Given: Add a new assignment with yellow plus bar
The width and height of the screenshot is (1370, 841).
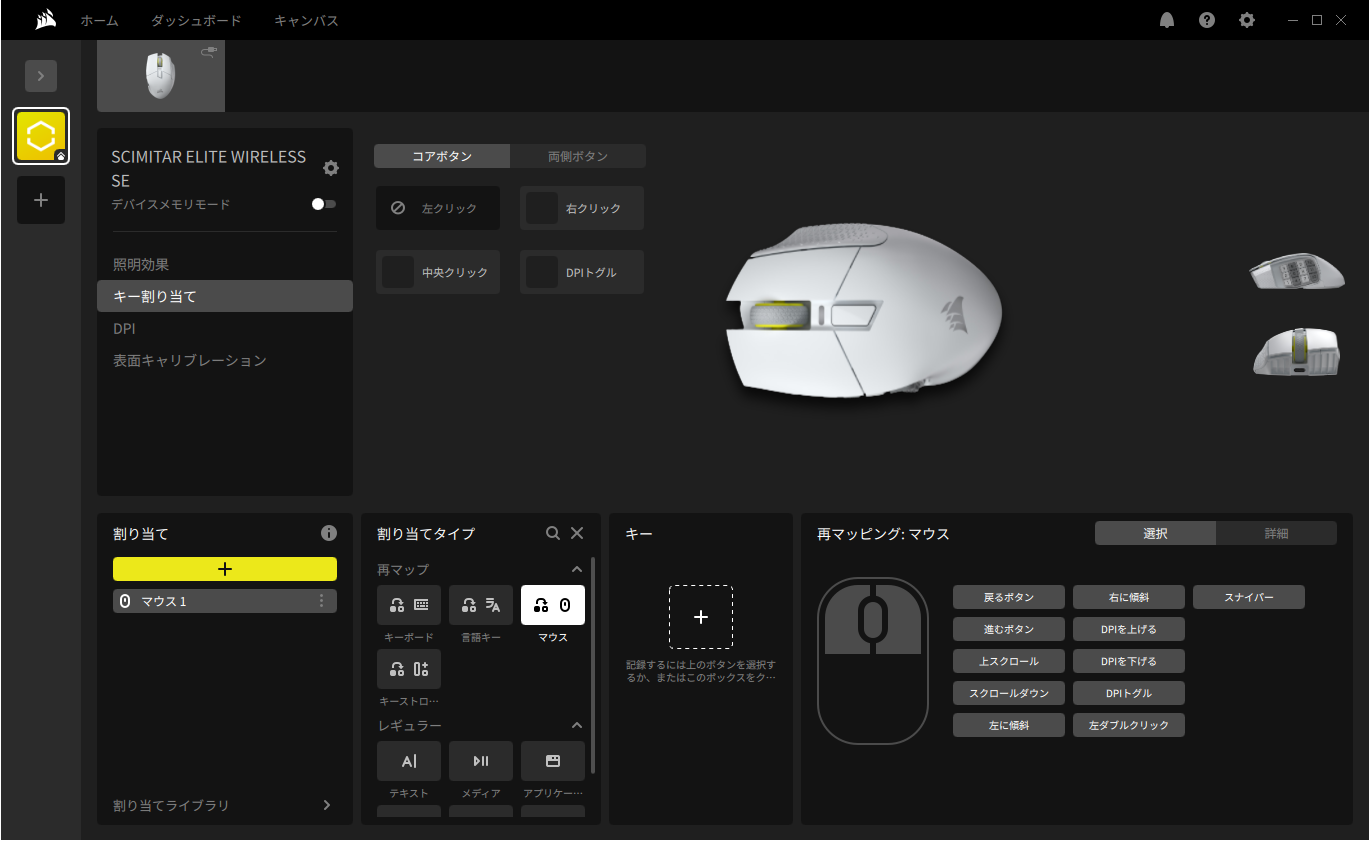Looking at the screenshot, I should point(225,569).
